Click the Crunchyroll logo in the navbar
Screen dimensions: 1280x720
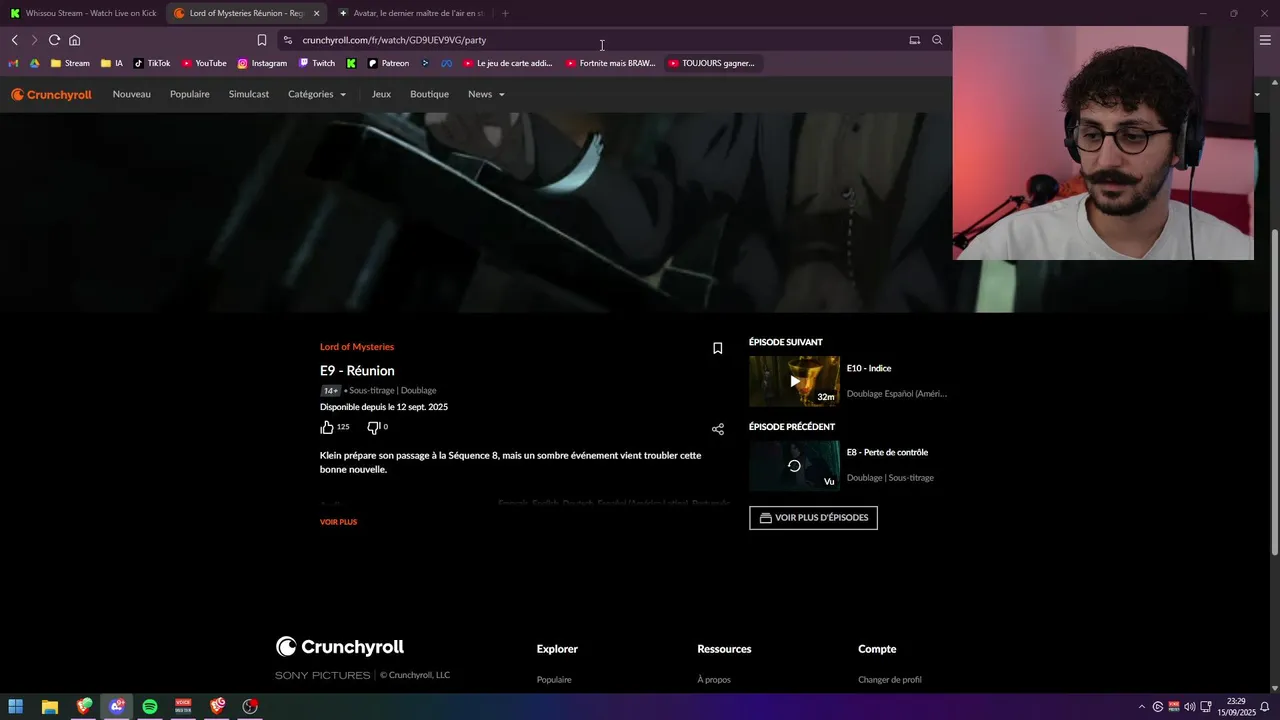point(51,94)
